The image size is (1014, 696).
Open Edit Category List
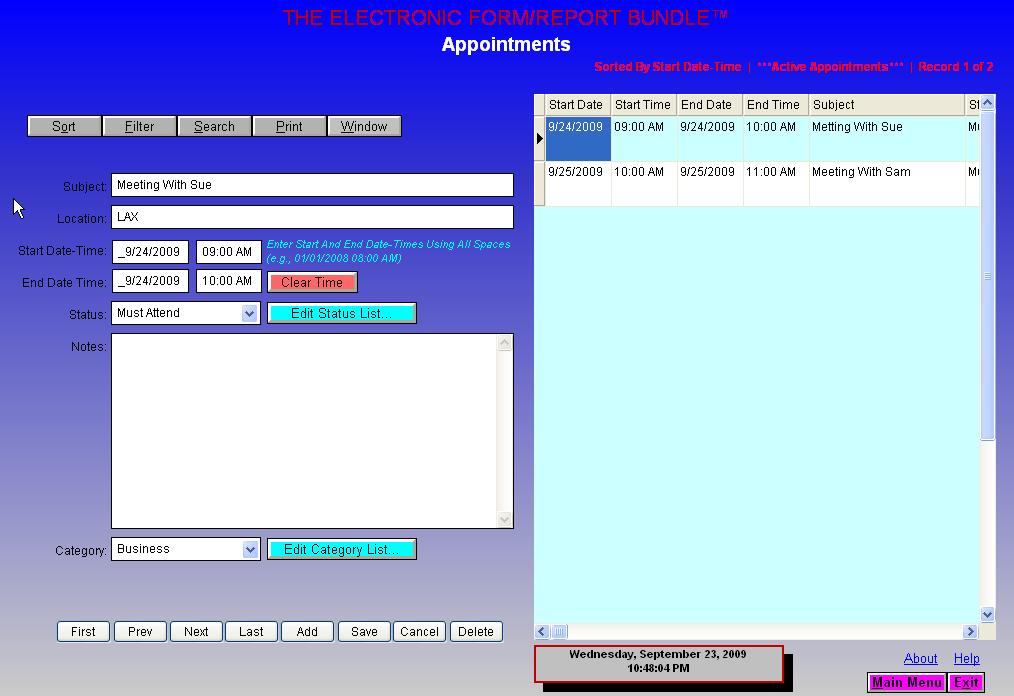click(341, 550)
